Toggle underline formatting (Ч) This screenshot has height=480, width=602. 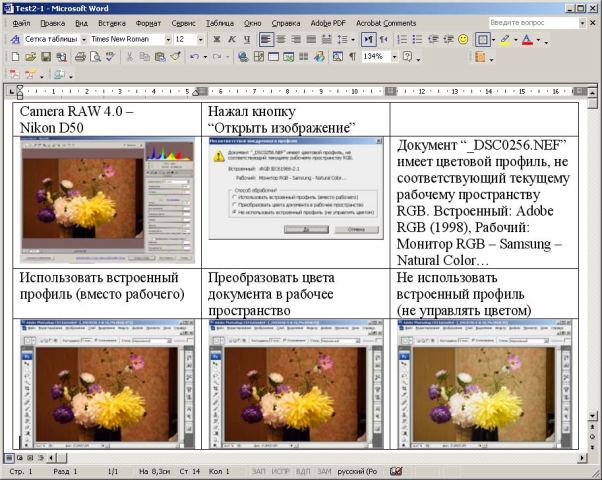pyautogui.click(x=247, y=40)
